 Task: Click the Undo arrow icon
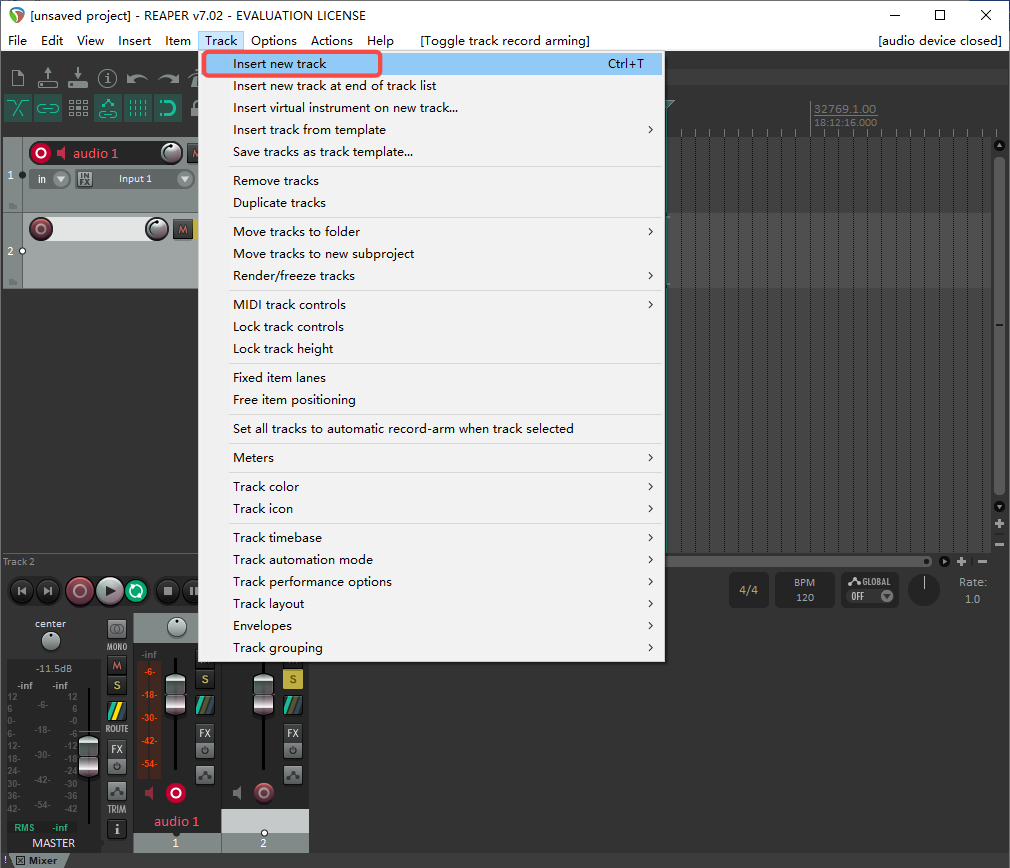point(137,79)
